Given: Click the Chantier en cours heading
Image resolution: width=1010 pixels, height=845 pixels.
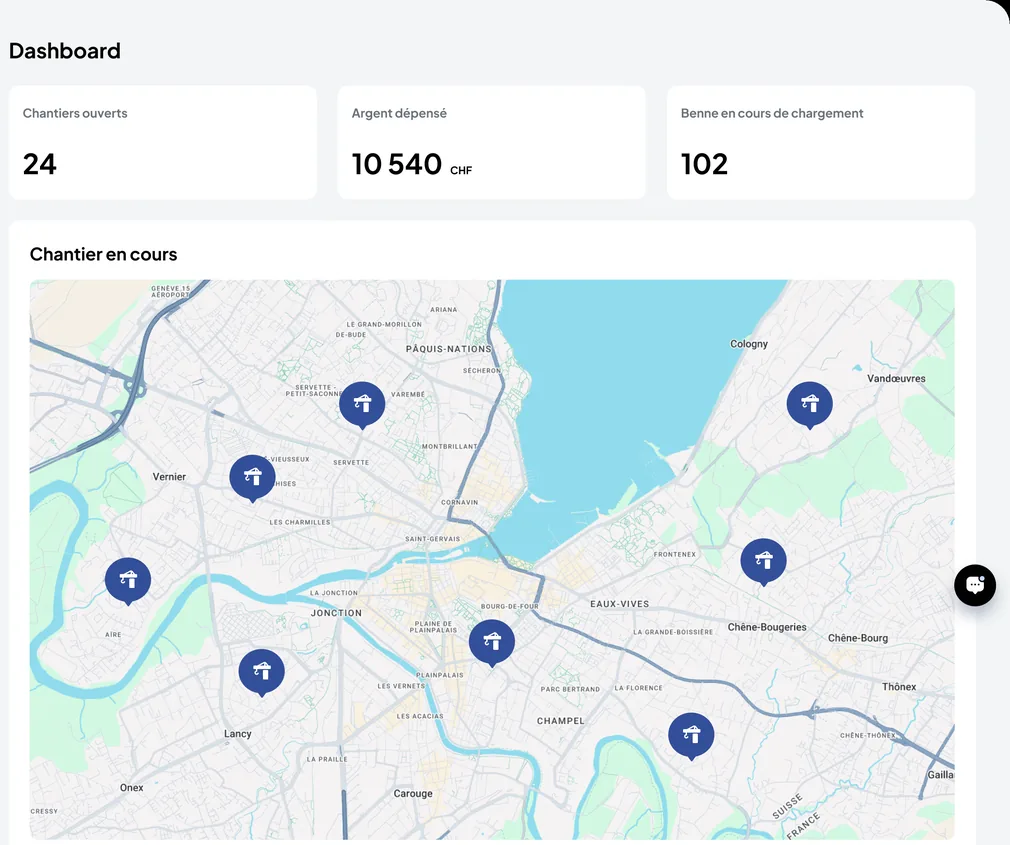Looking at the screenshot, I should pos(103,254).
